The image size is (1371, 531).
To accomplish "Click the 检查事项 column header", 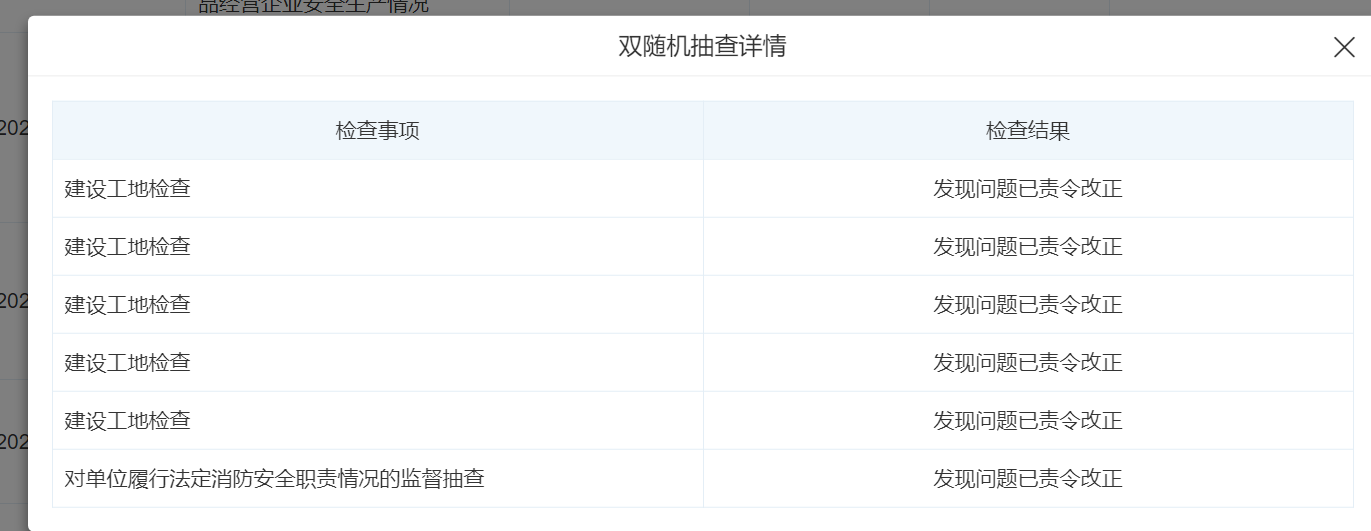I will point(377,131).
